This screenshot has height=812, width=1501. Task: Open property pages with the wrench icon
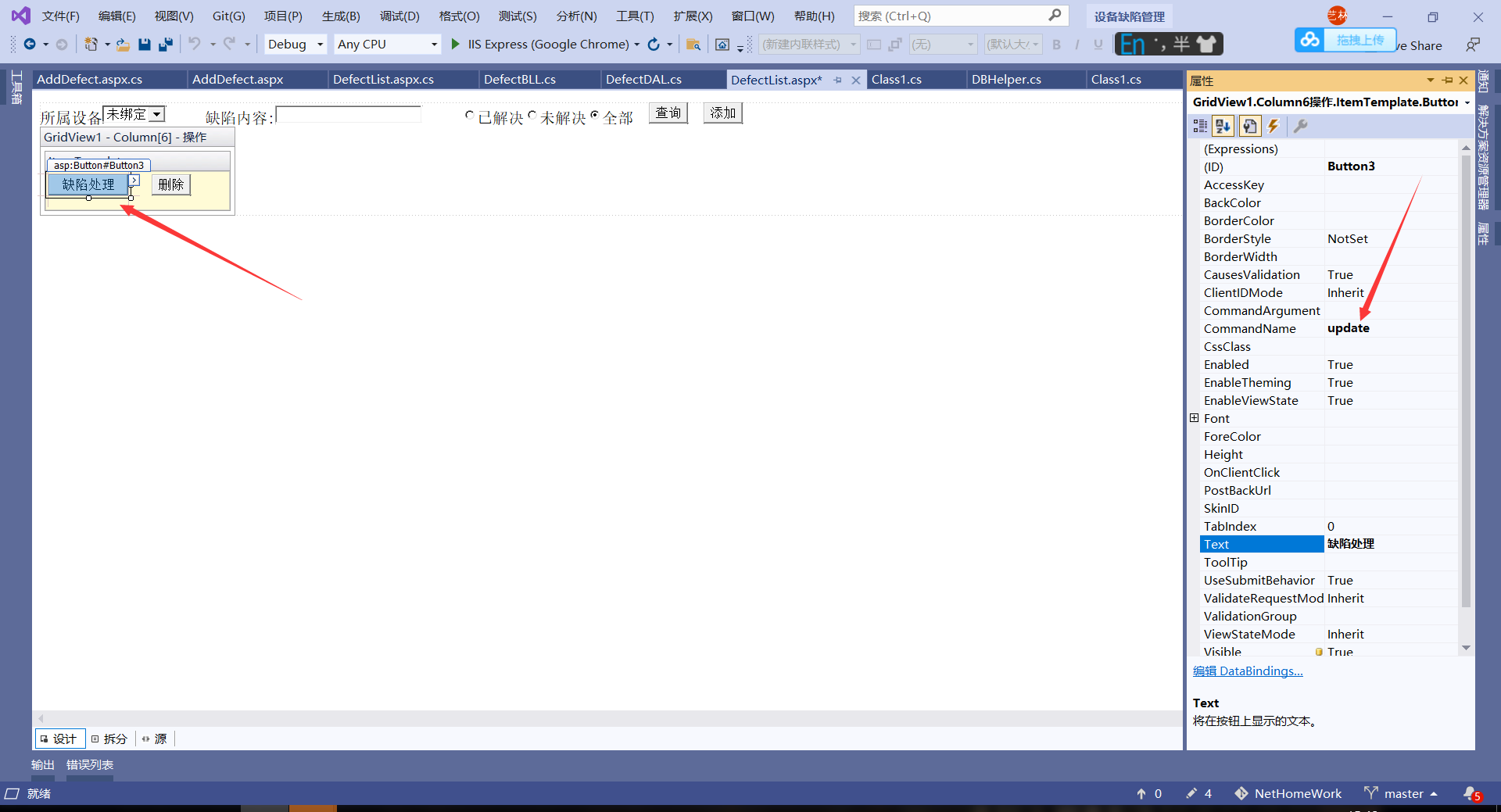pyautogui.click(x=1301, y=126)
